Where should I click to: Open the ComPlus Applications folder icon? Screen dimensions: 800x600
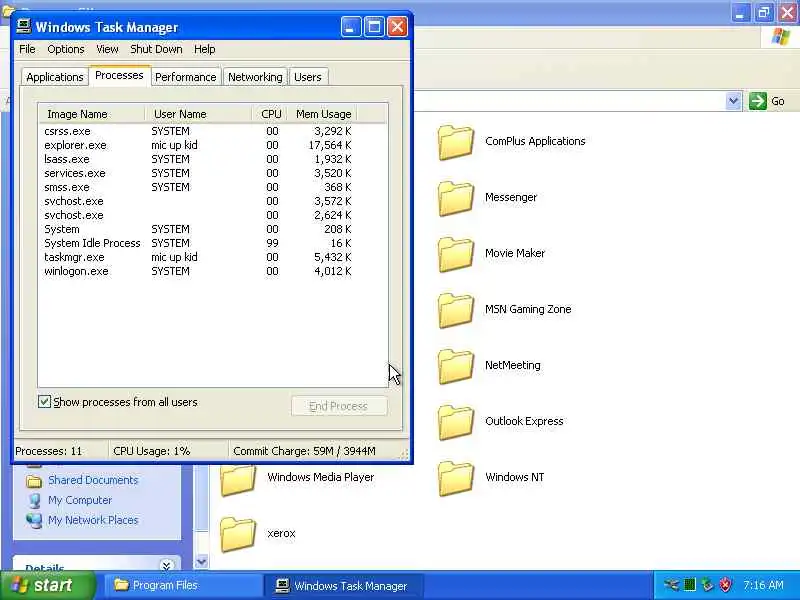456,142
